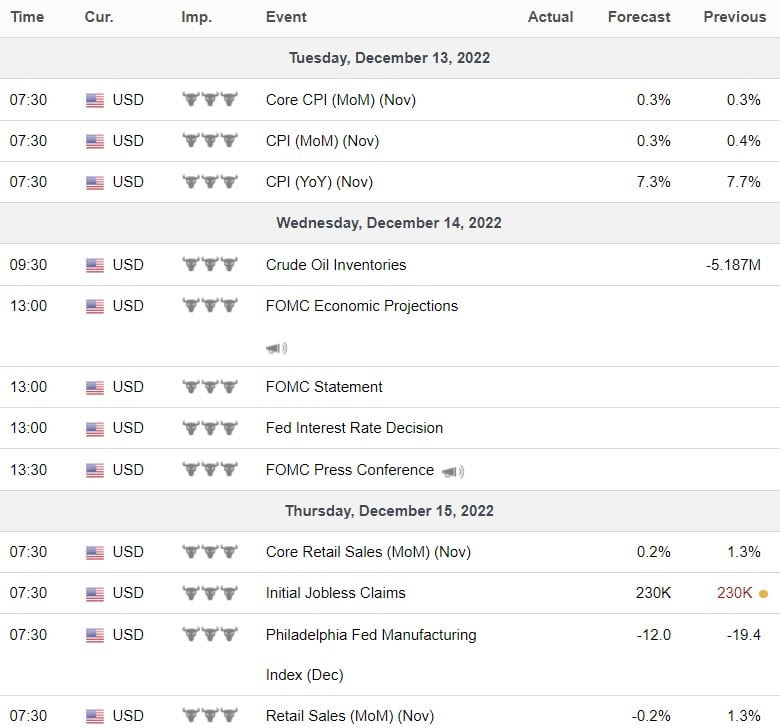
Task: Click the US flag in Crude Oil Inventories row
Action: tap(95, 265)
